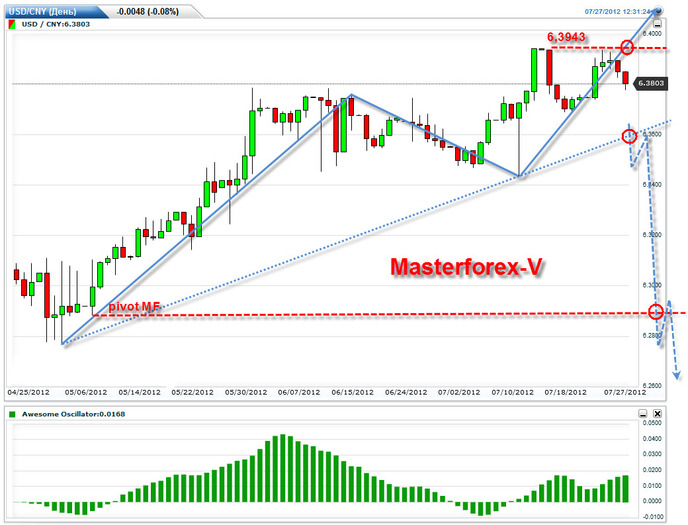Click the 0.0300 oscillator axis label
Image resolution: width=688 pixels, height=525 pixels.
652,454
